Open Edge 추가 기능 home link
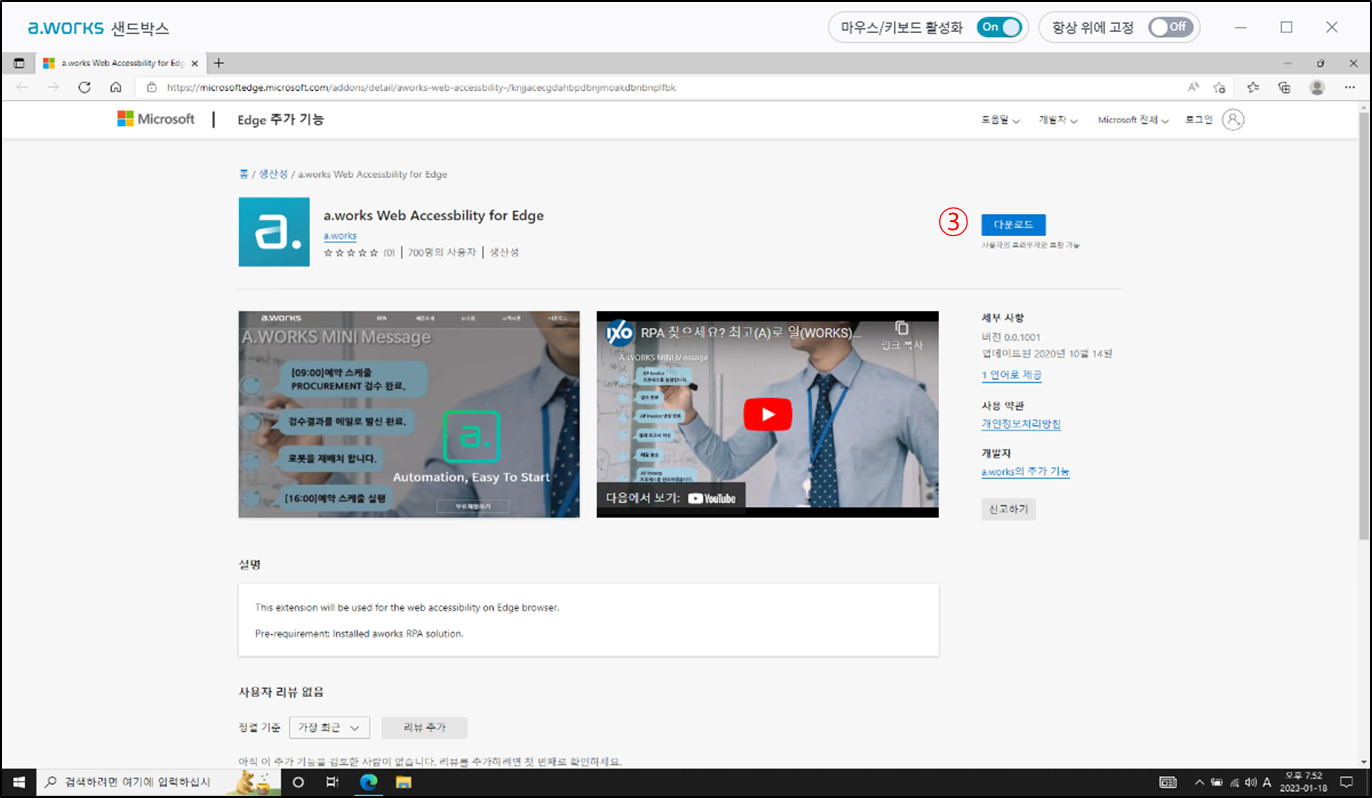 click(281, 119)
